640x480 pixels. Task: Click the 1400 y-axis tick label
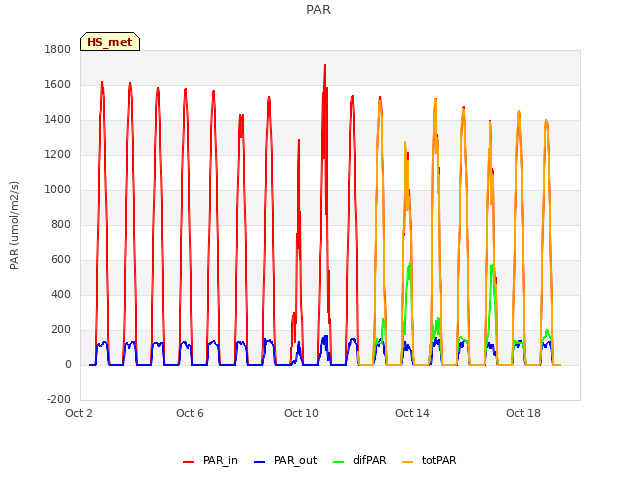coord(58,120)
